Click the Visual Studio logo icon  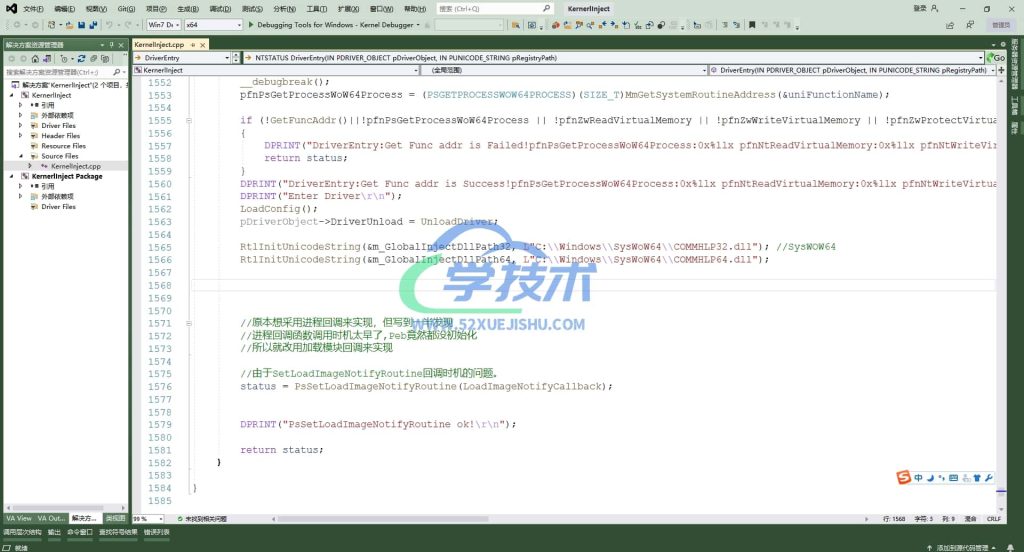coord(11,8)
